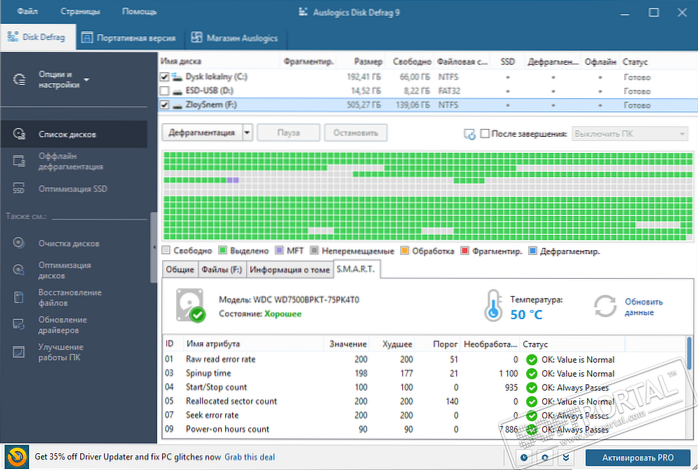Expand the Опции и настройки arrow
Image resolution: width=698 pixels, height=470 pixels.
tap(86, 79)
